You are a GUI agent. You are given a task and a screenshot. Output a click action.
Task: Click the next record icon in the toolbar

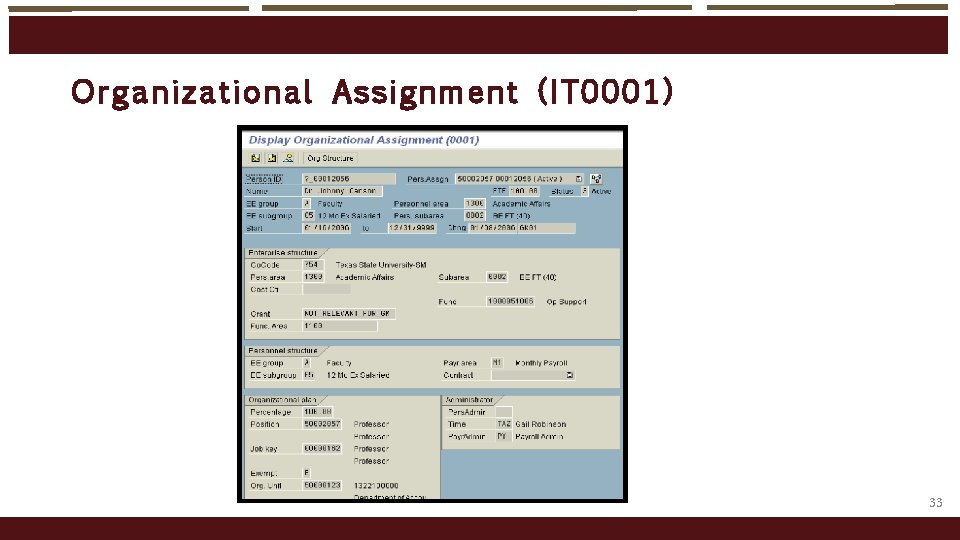[x=272, y=158]
